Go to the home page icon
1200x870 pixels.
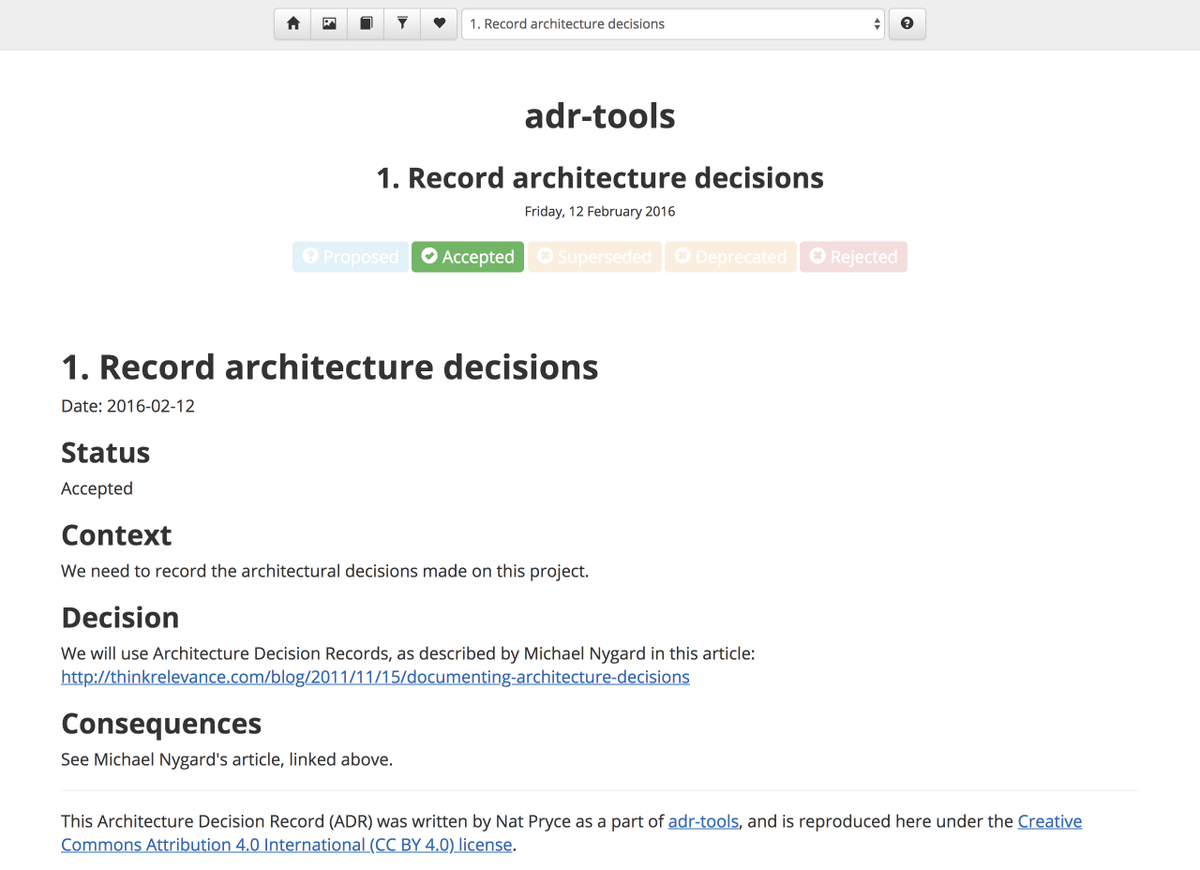[293, 23]
